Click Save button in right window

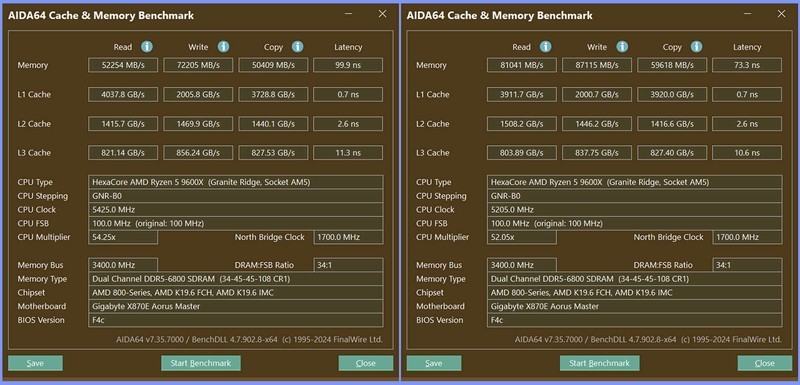tap(434, 363)
